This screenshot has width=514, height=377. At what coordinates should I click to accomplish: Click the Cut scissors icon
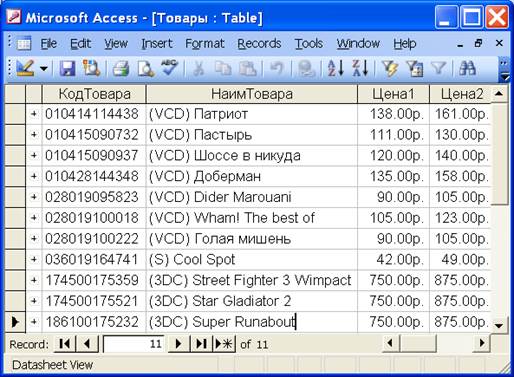pos(199,69)
